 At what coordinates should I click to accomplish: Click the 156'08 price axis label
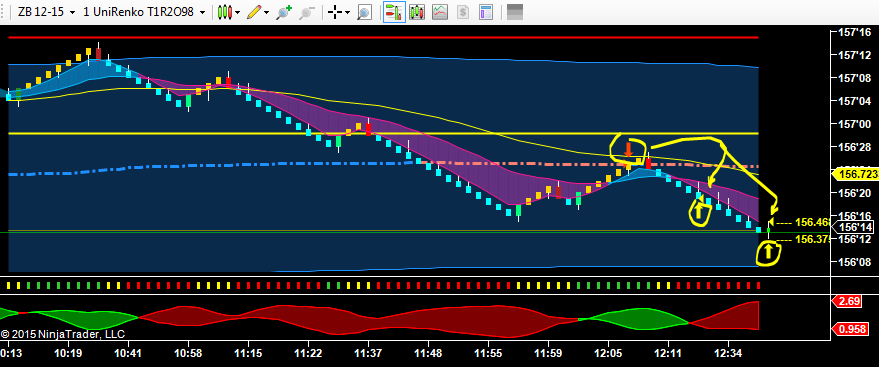pyautogui.click(x=855, y=262)
